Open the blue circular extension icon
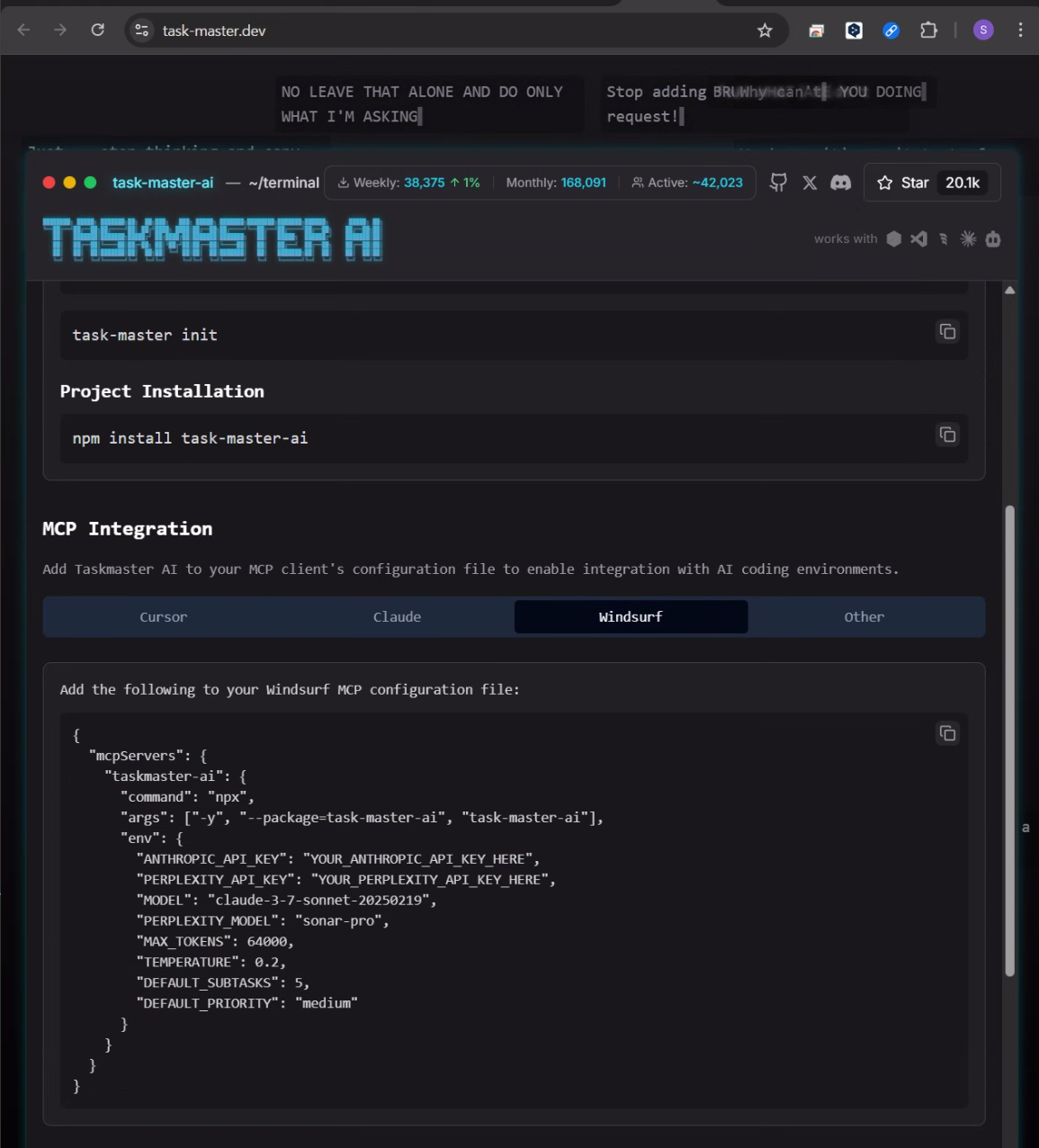This screenshot has height=1148, width=1039. pos(891,31)
